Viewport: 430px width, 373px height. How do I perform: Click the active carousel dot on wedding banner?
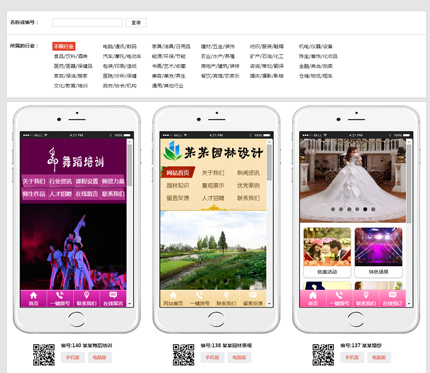click(365, 209)
